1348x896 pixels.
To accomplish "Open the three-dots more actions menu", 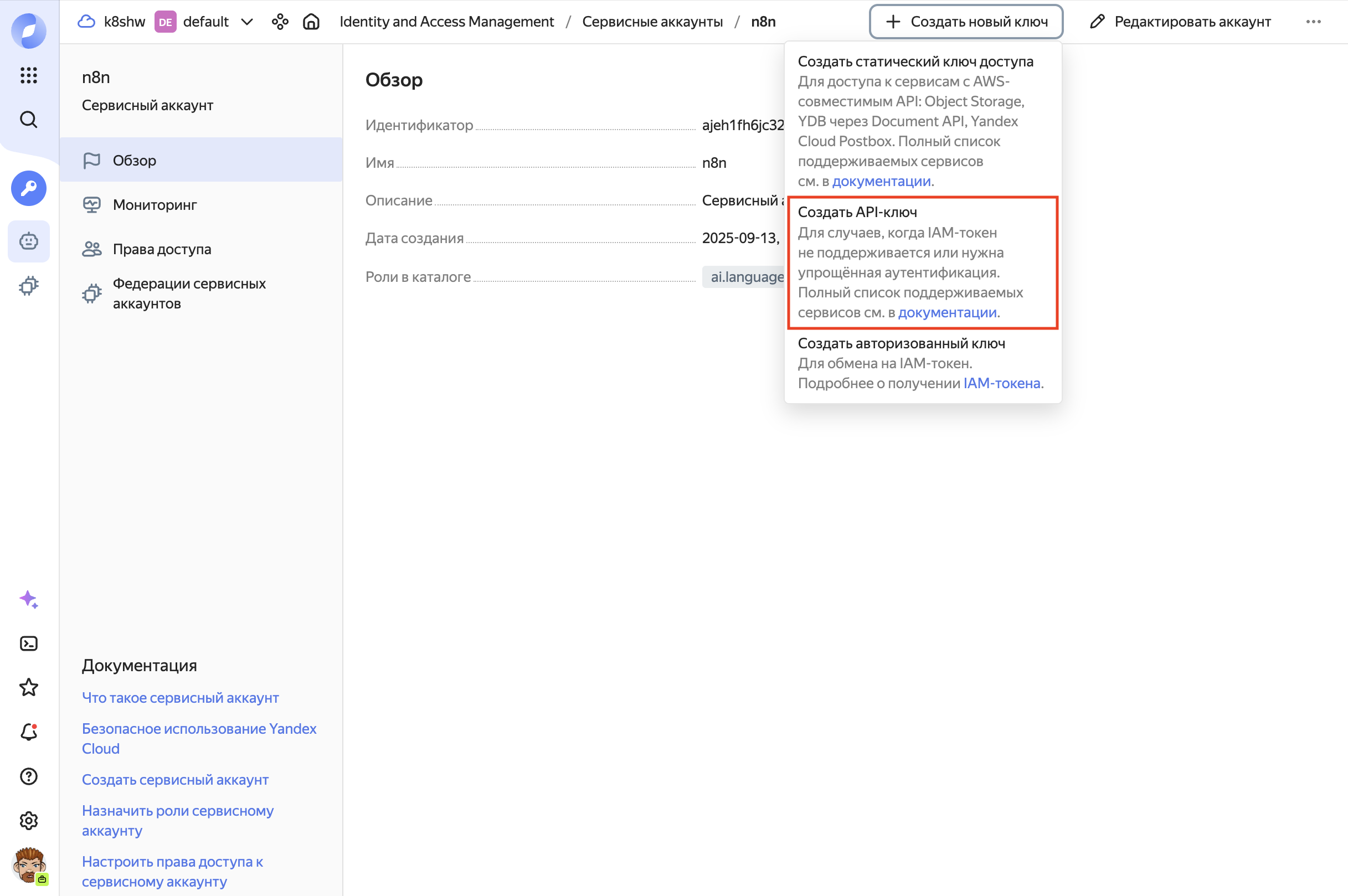I will pyautogui.click(x=1313, y=22).
